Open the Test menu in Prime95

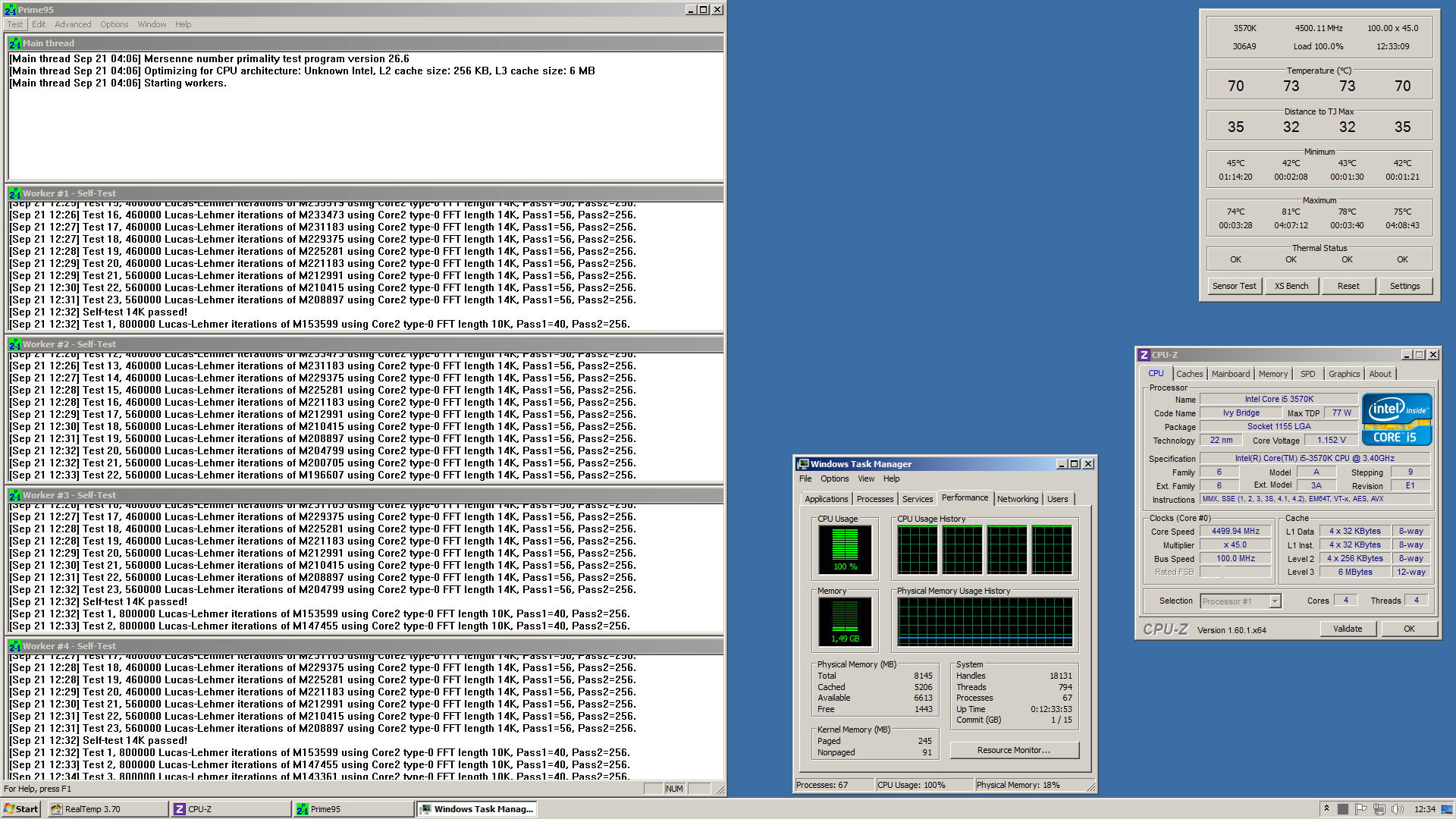tap(15, 24)
